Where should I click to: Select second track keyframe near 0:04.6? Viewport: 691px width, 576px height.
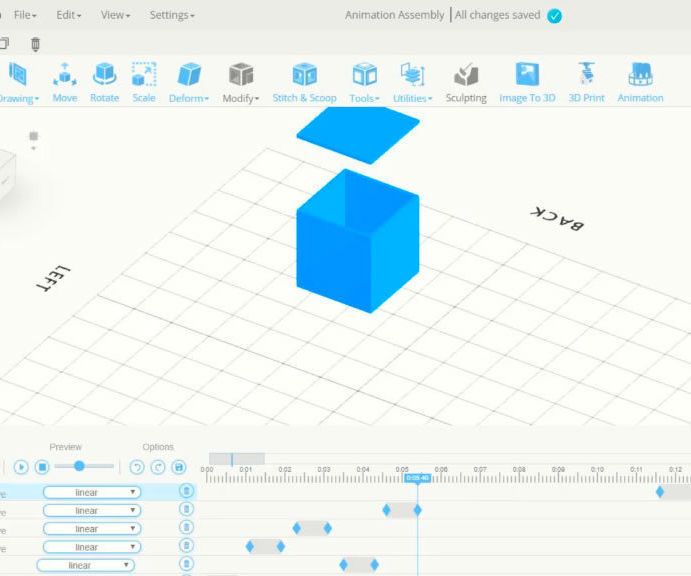pyautogui.click(x=386, y=510)
